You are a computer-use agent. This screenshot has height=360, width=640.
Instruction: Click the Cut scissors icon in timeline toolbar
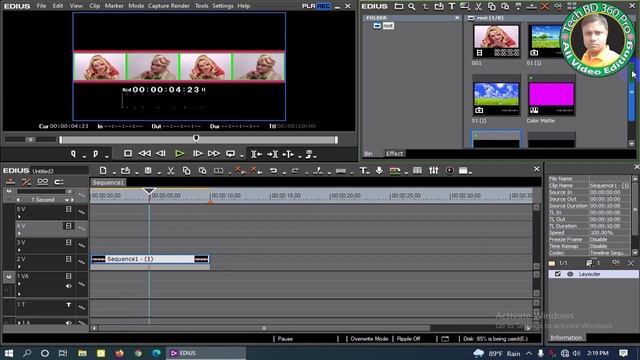(171, 171)
